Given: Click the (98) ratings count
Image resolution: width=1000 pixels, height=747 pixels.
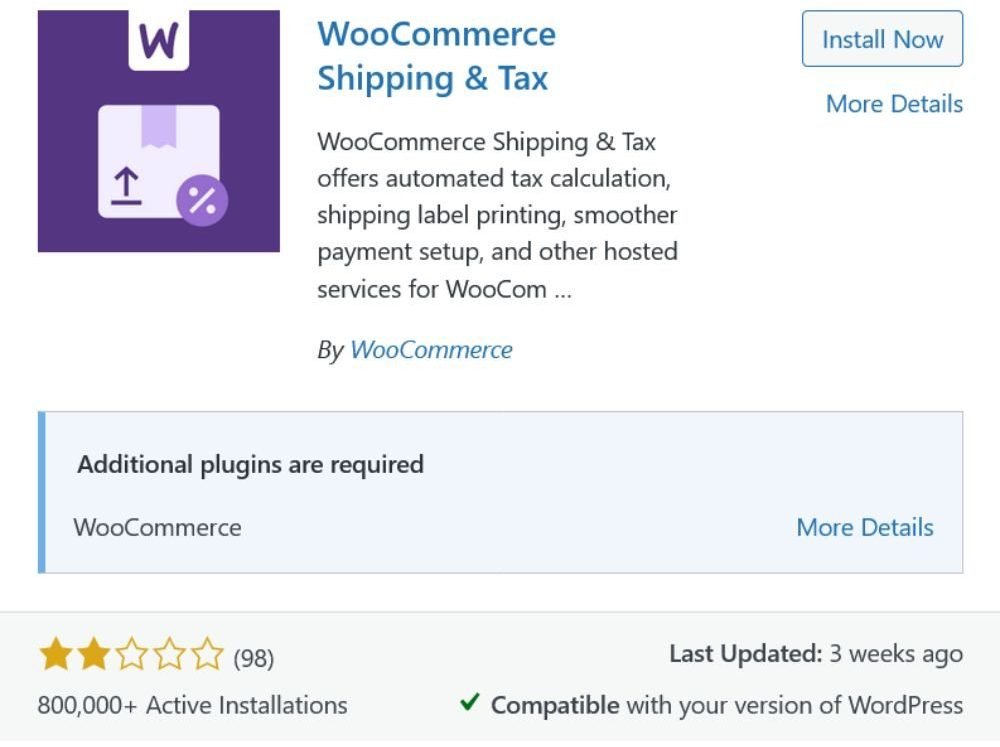Looking at the screenshot, I should [x=253, y=658].
